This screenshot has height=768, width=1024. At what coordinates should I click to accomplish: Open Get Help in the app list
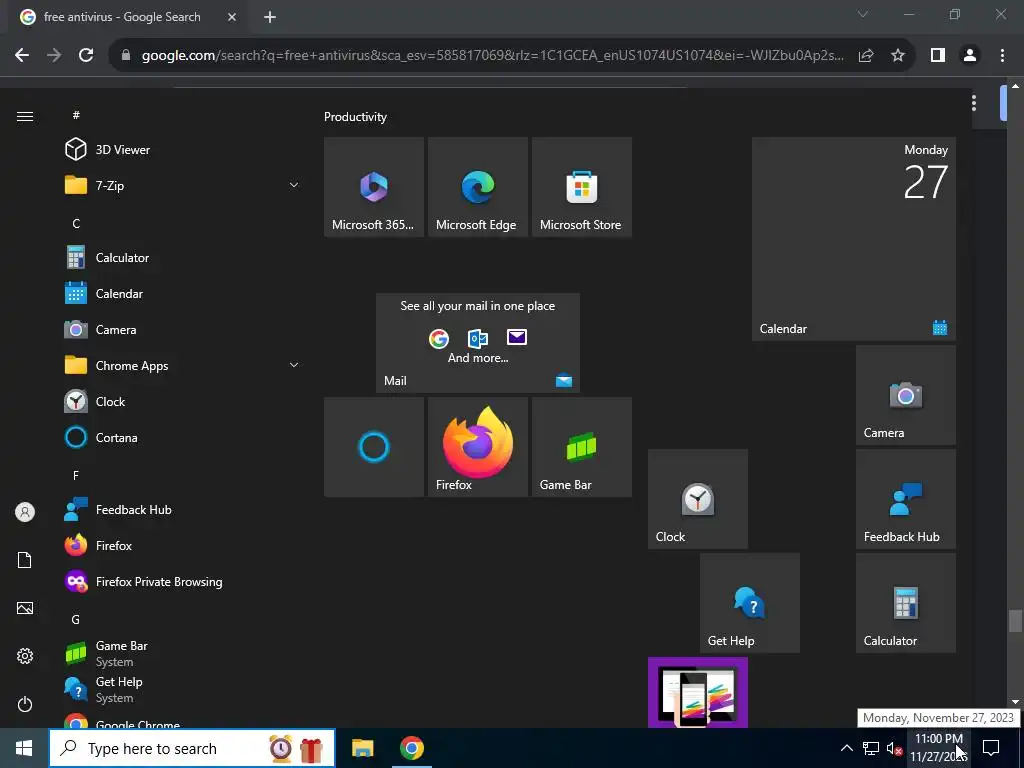181,689
